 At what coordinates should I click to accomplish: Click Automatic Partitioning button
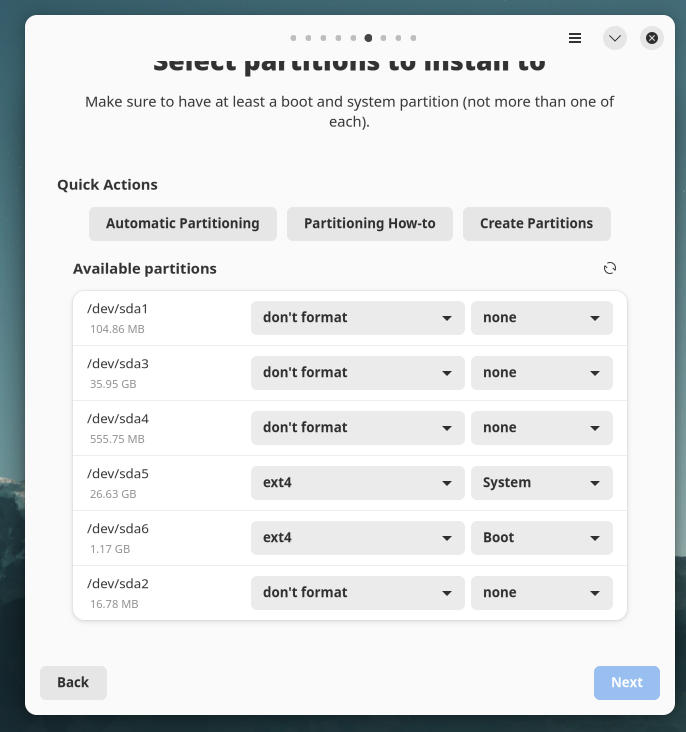click(183, 224)
